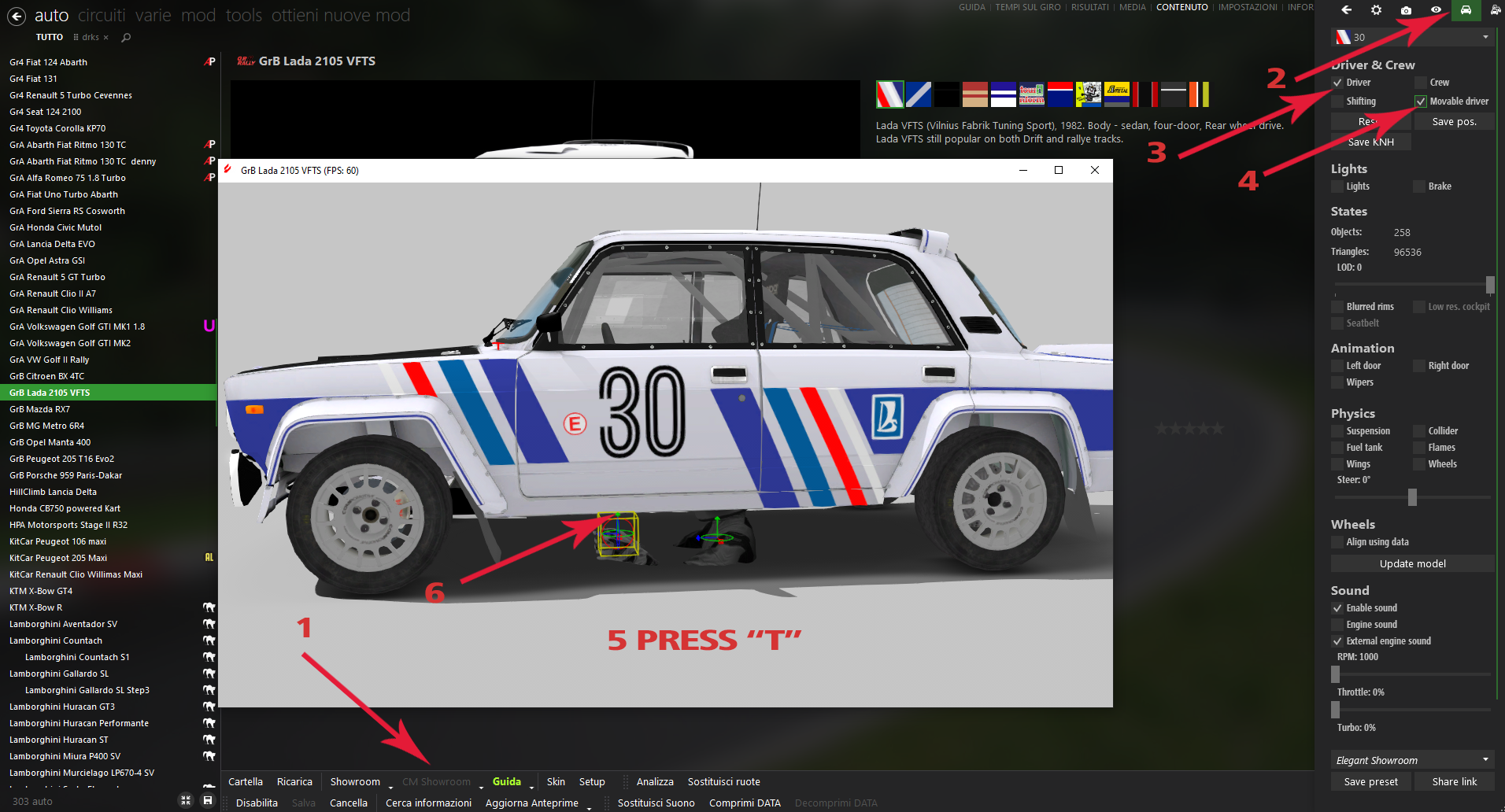The width and height of the screenshot is (1505, 812).
Task: Select the multiple cars tab icon
Action: coord(1495,10)
